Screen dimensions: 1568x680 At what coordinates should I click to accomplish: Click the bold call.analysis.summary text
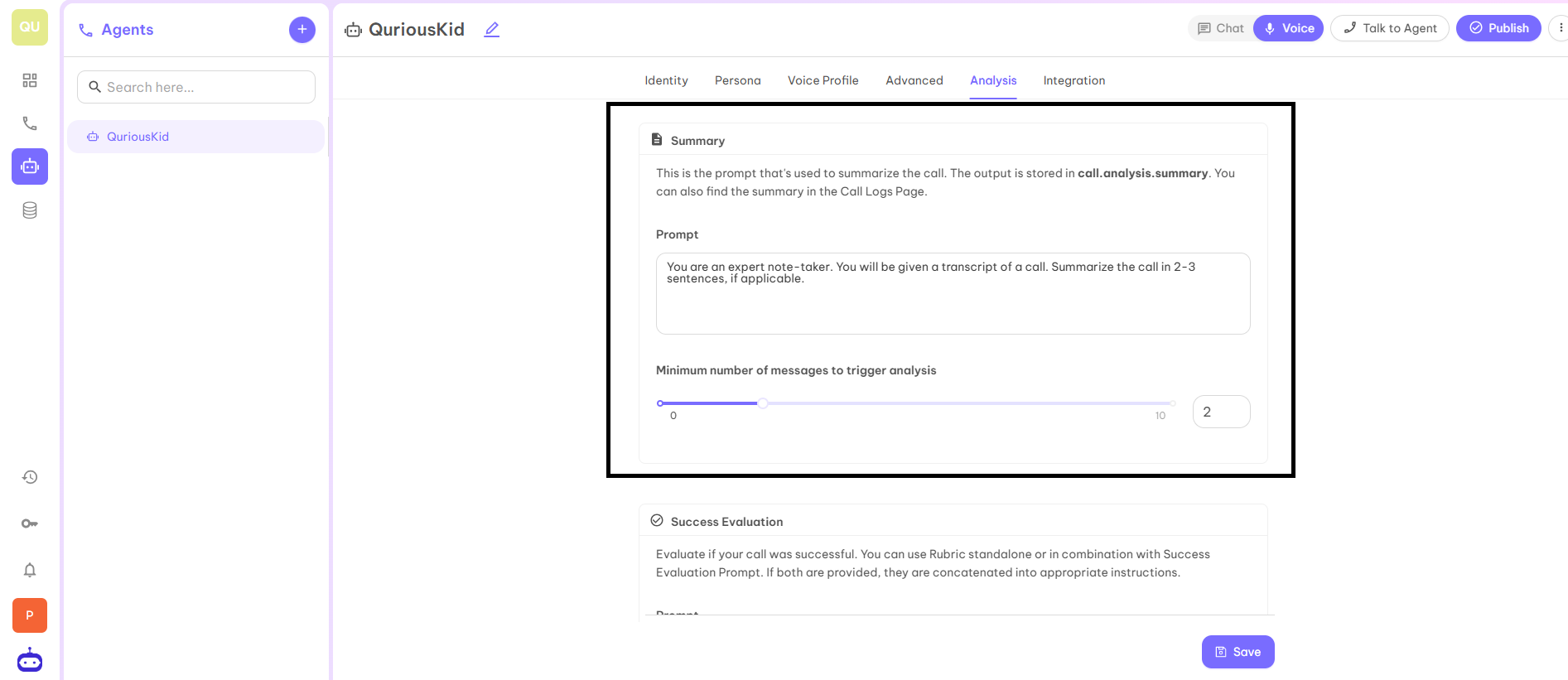(1142, 173)
